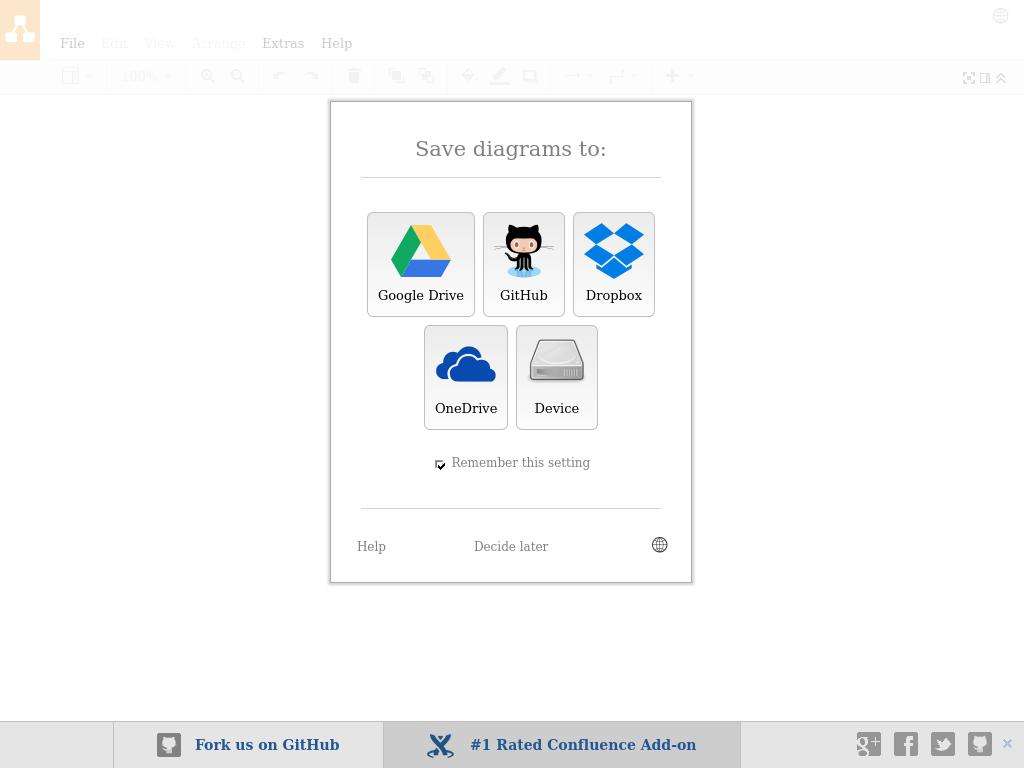The image size is (1024, 768).
Task: Open the Help link in the dialog
Action: 371,546
